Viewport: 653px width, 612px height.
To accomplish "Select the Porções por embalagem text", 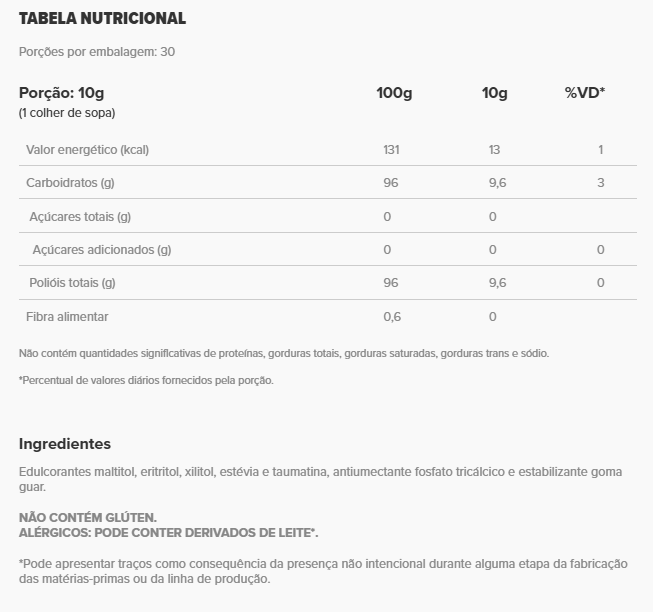I will 97,52.
